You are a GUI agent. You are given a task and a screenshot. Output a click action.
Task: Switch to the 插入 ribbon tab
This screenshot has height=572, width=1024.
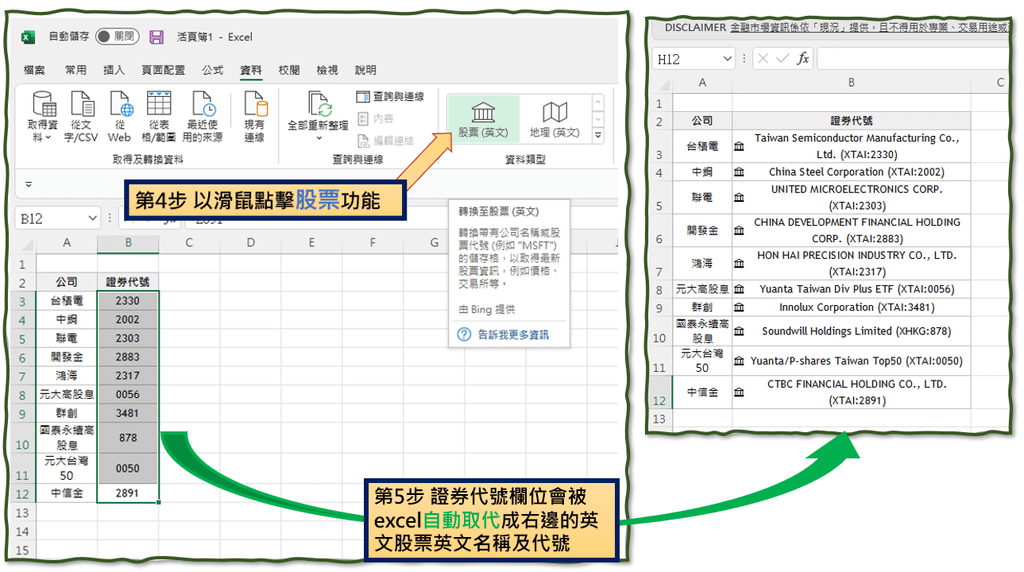pyautogui.click(x=114, y=70)
